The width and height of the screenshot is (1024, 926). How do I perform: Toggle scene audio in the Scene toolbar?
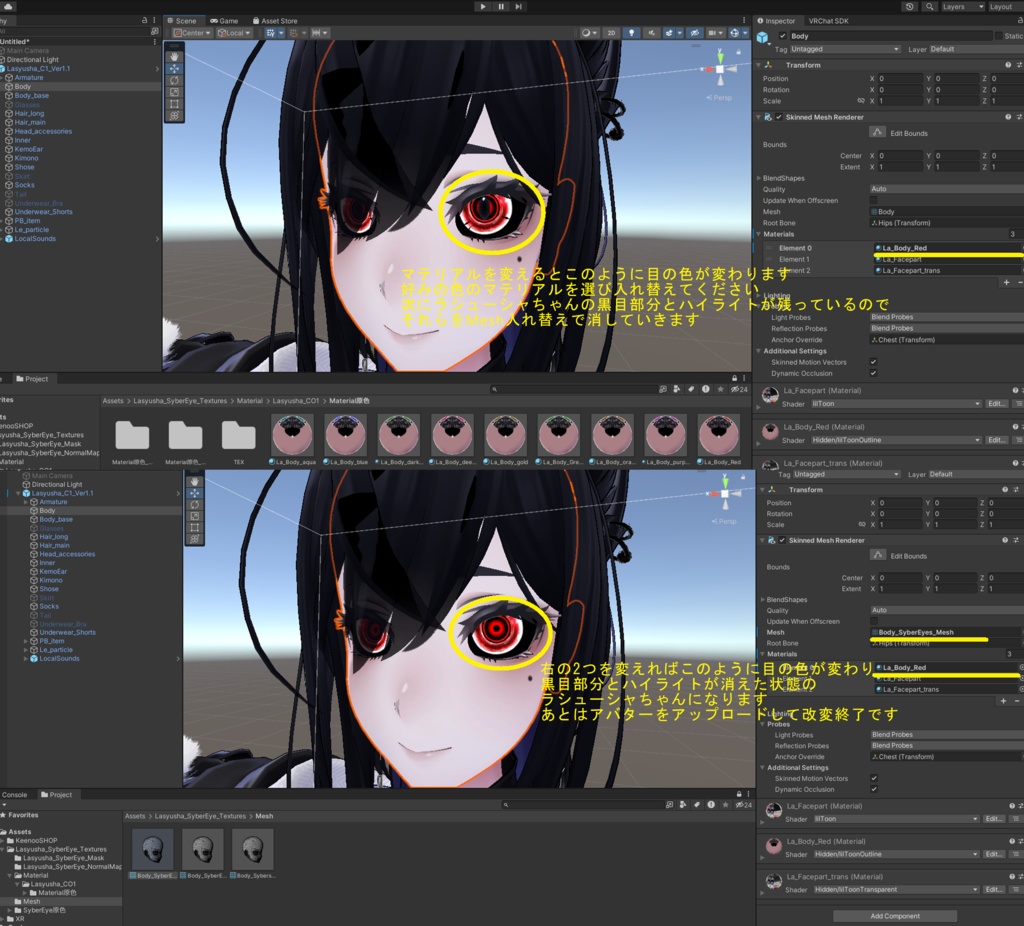652,32
